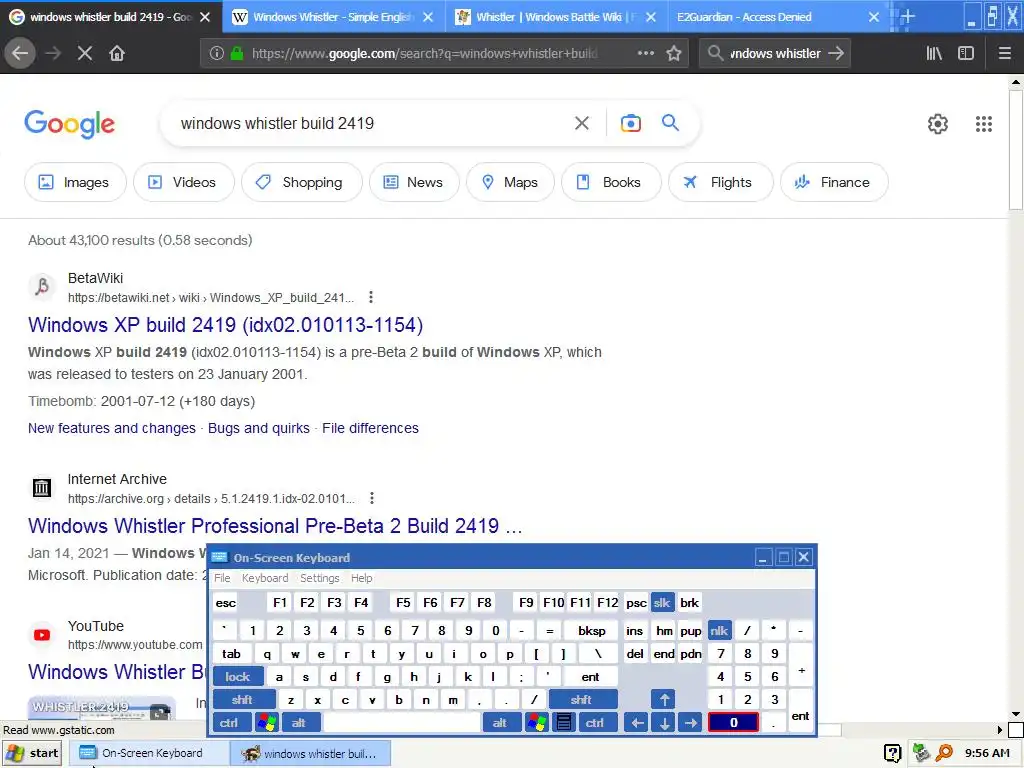Filter results by Videos
Screen dimensions: 1024x768
point(183,182)
